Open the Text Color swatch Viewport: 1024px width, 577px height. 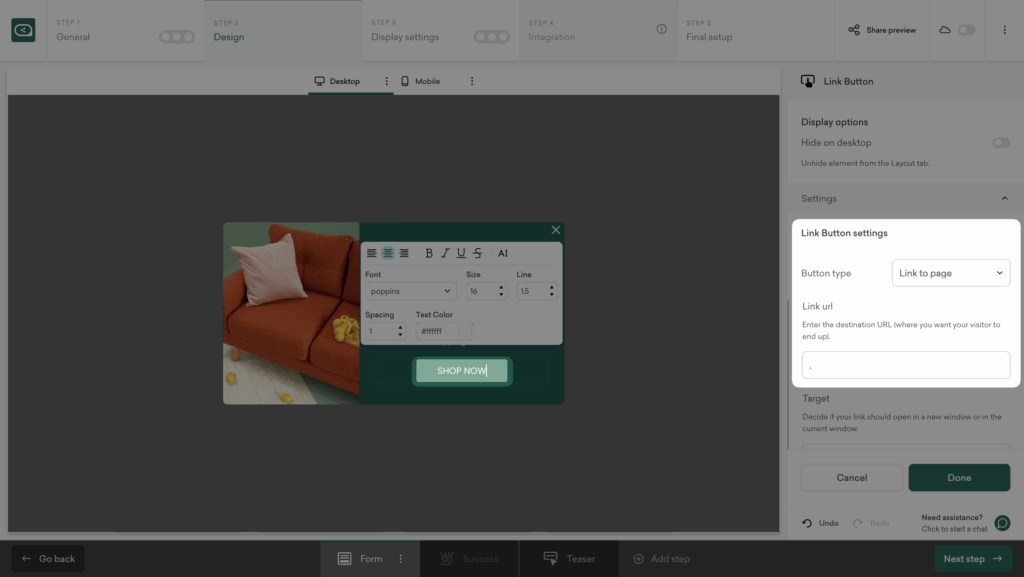(x=465, y=331)
